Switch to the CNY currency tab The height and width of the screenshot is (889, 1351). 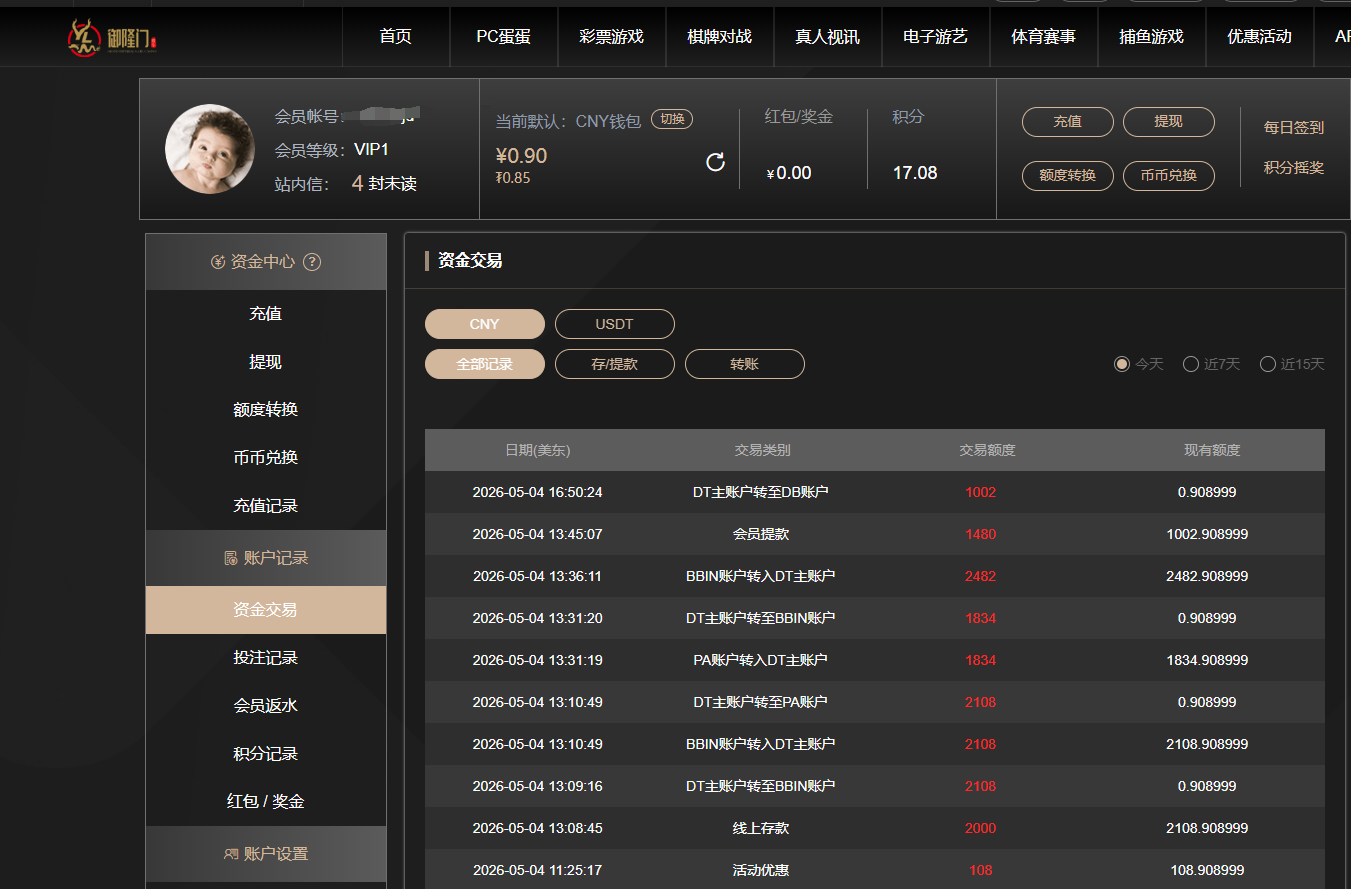point(485,324)
